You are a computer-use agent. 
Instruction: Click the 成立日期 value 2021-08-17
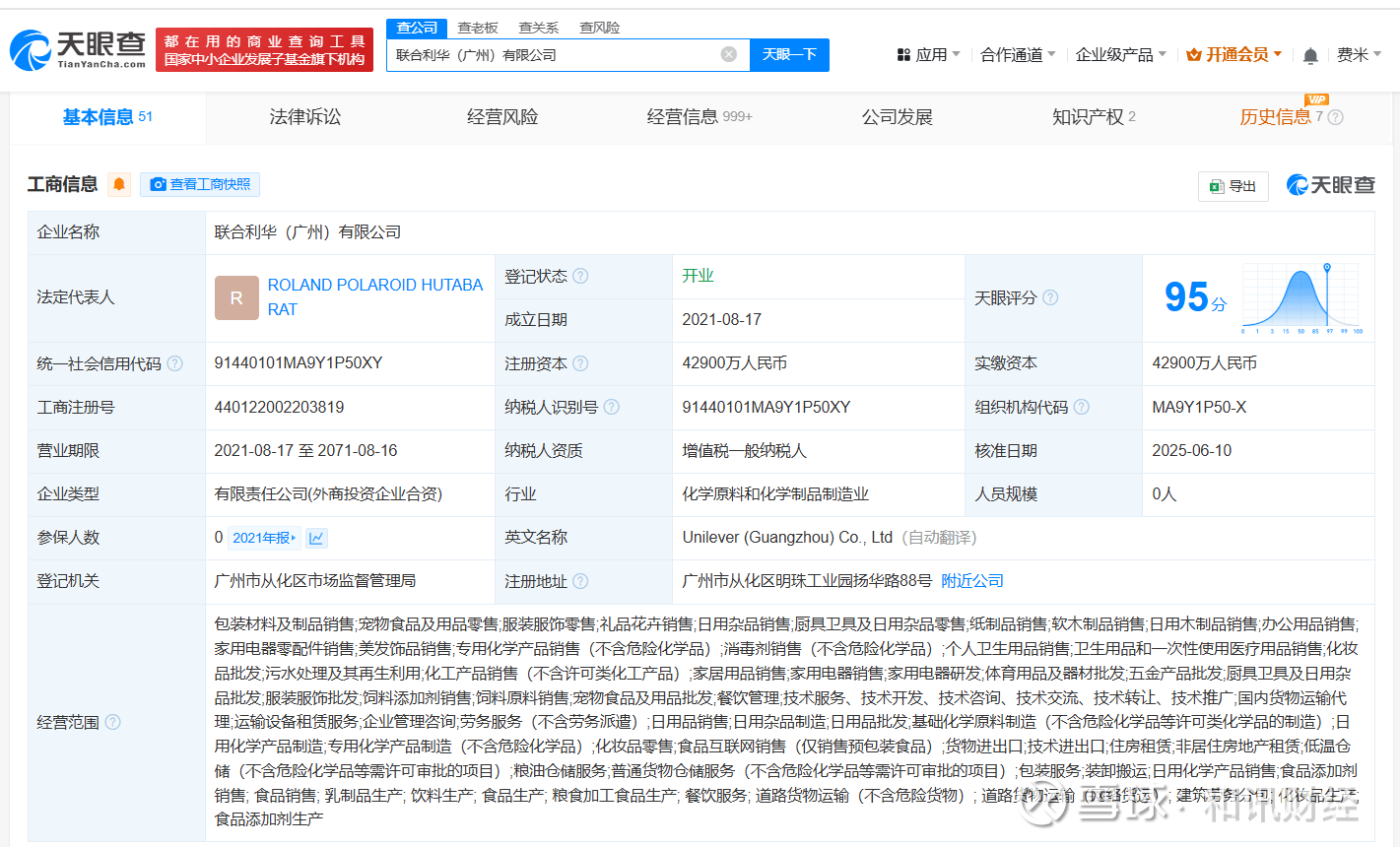[721, 319]
